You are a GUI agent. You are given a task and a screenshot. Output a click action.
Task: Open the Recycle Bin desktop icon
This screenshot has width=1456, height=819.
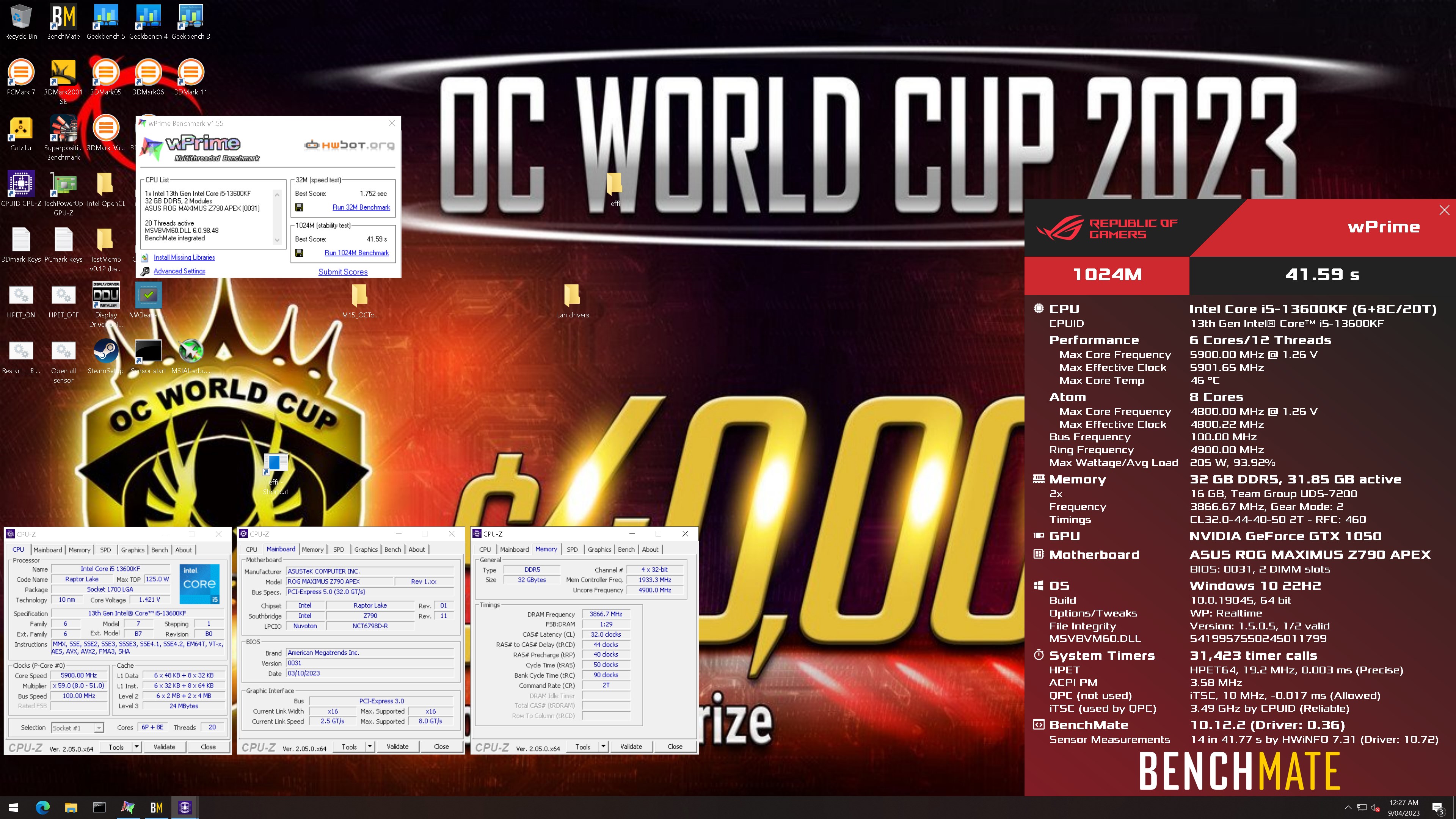21,22
